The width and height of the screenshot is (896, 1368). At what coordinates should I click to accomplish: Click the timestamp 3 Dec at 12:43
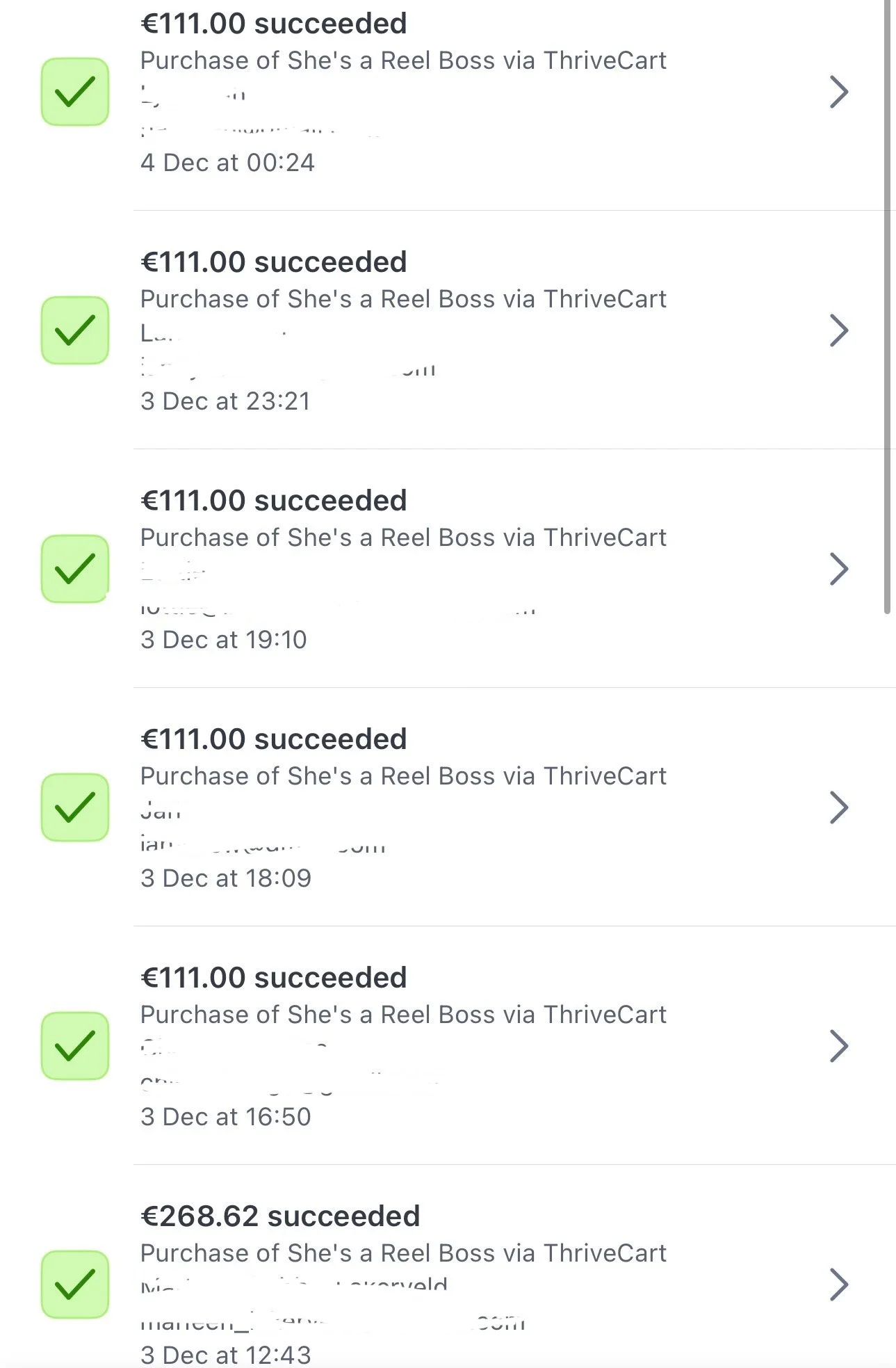(x=225, y=1355)
